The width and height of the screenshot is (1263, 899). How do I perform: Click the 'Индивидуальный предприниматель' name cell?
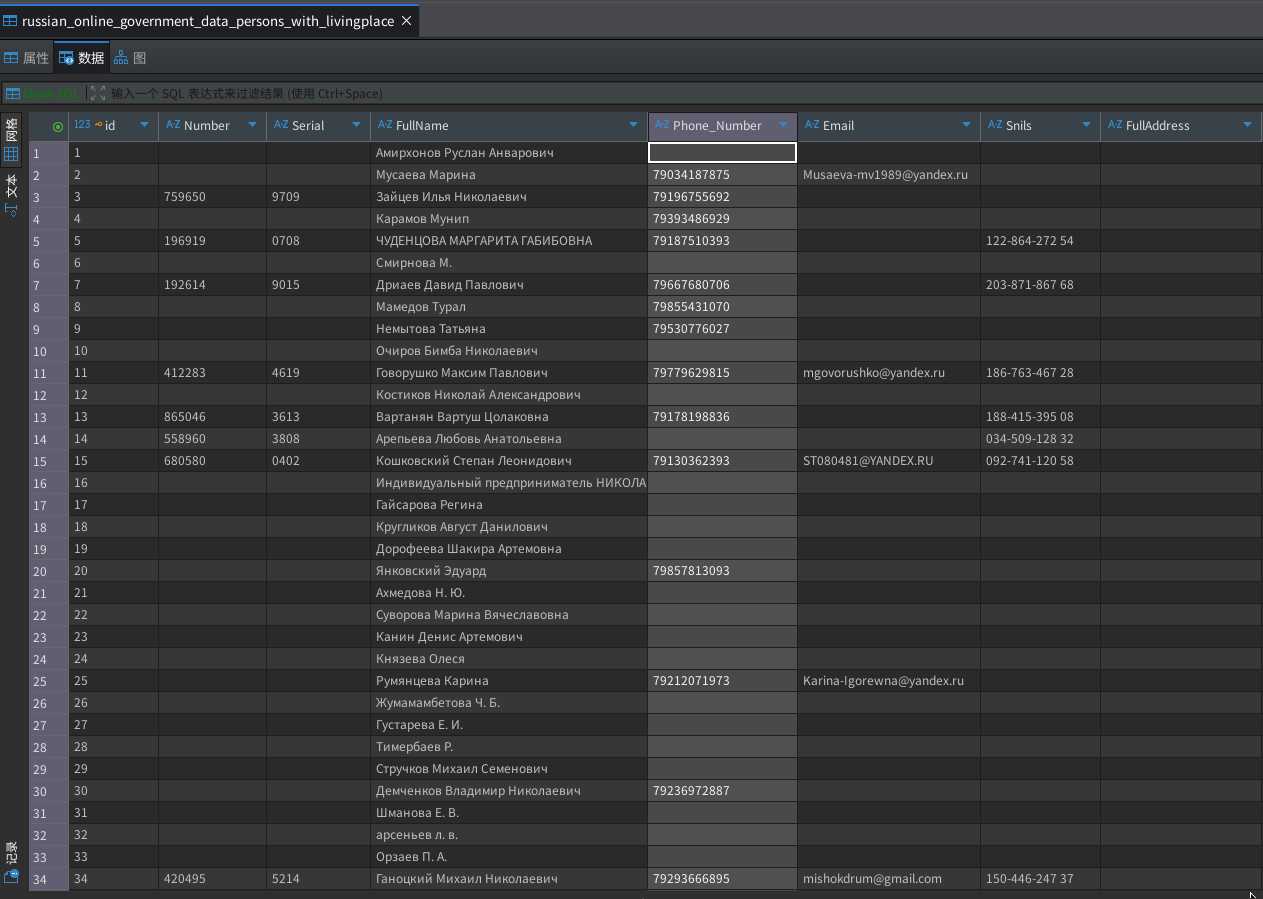510,483
